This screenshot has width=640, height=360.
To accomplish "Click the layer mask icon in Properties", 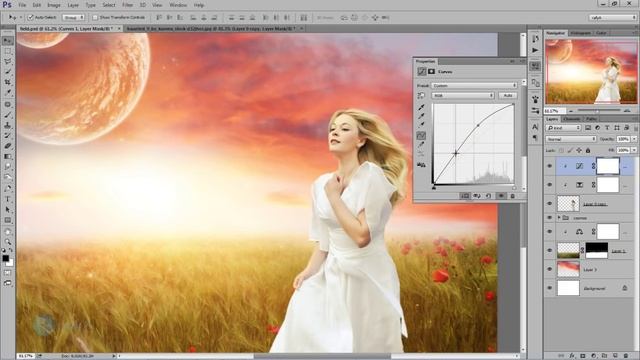I will 431,71.
